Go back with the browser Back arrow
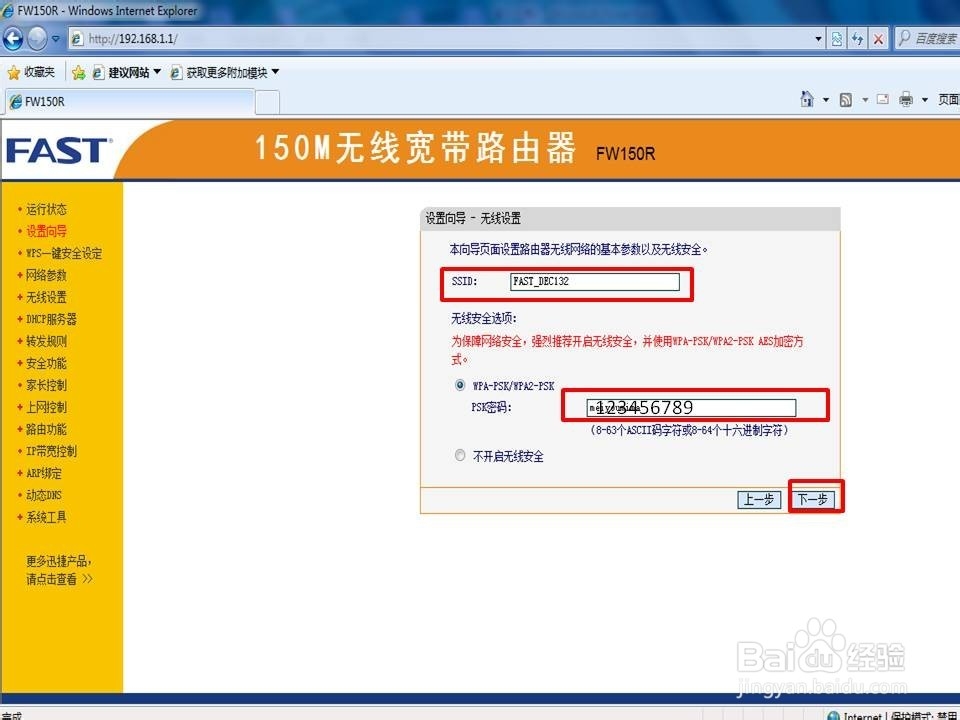 click(13, 39)
